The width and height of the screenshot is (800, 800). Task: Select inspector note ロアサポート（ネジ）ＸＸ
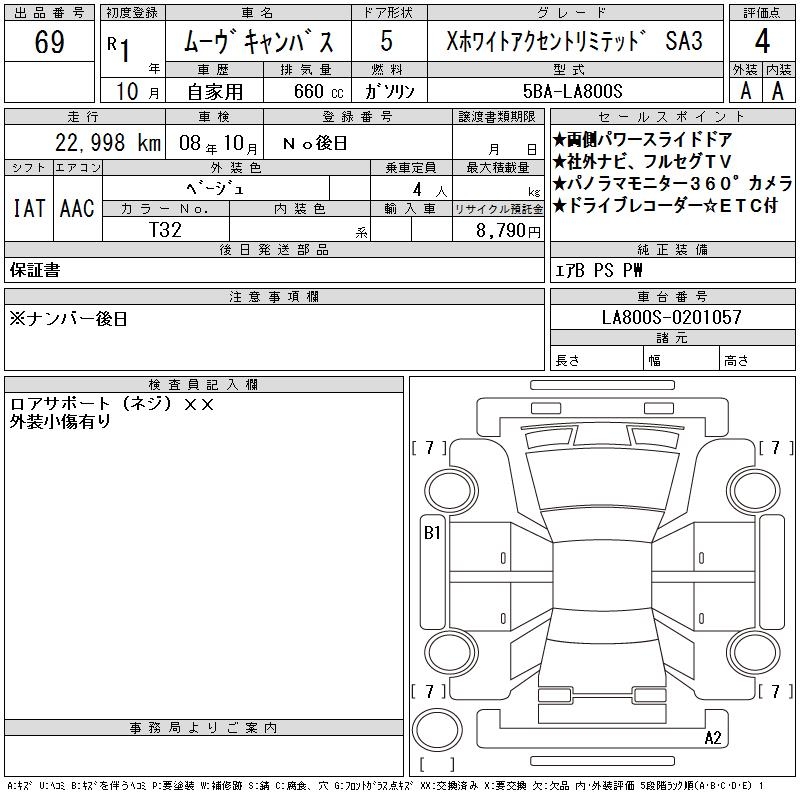pyautogui.click(x=112, y=404)
